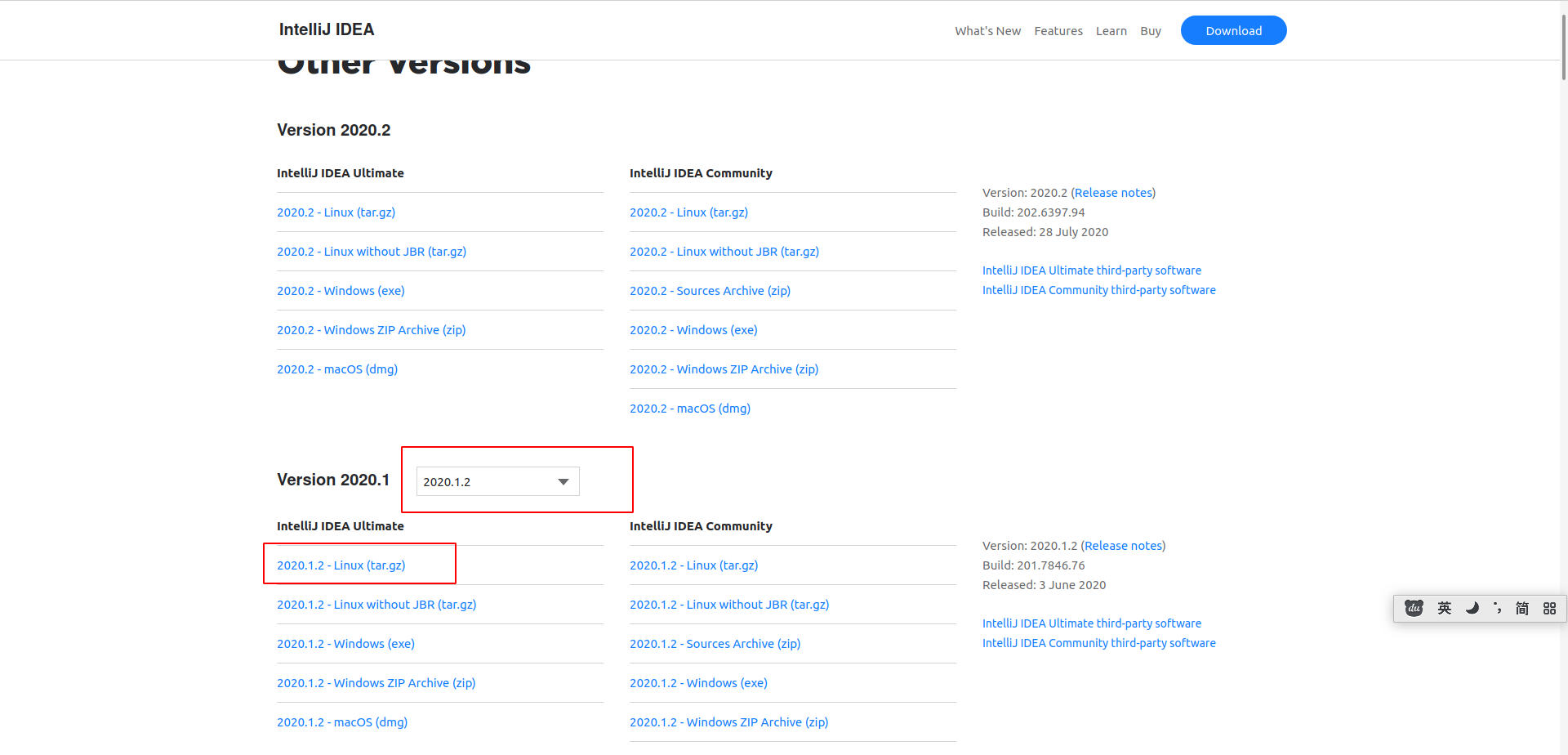Click Build: 202.6397.94 text
The height and width of the screenshot is (755, 1568).
(1033, 212)
